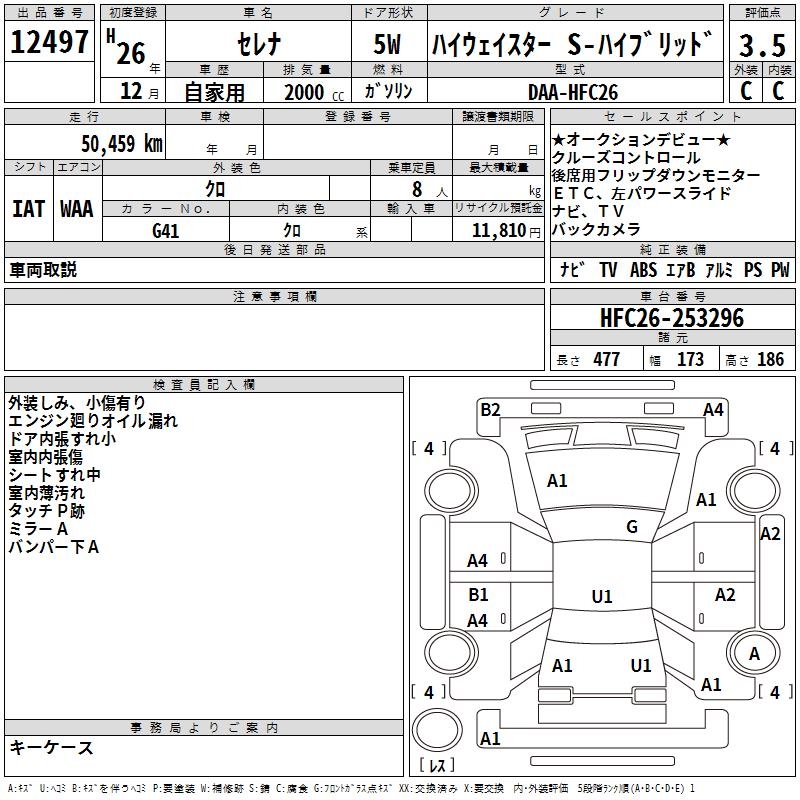Click displacement value 2000 cc
The image size is (800, 800).
click(x=314, y=92)
